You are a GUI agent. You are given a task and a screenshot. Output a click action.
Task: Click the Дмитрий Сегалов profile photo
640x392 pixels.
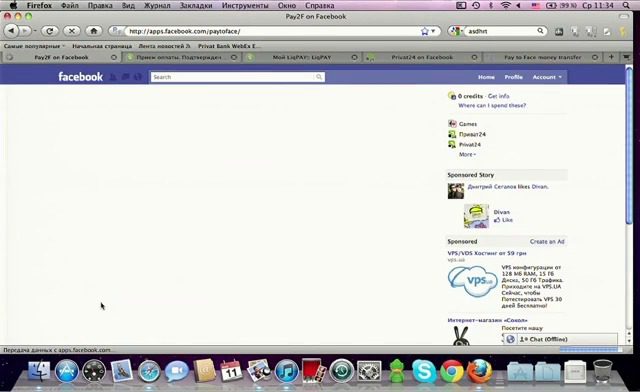click(x=456, y=191)
